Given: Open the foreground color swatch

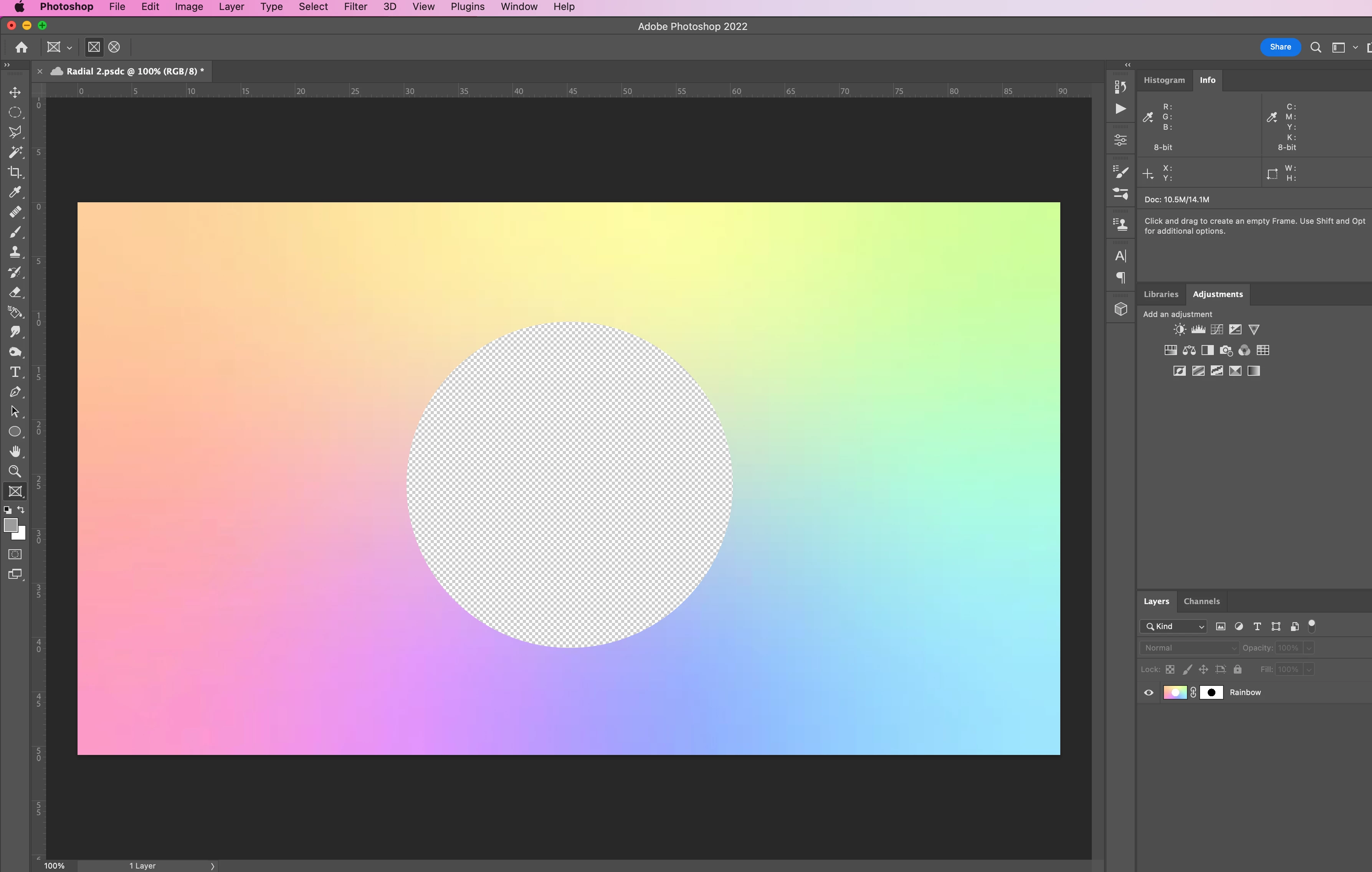Looking at the screenshot, I should tap(10, 525).
